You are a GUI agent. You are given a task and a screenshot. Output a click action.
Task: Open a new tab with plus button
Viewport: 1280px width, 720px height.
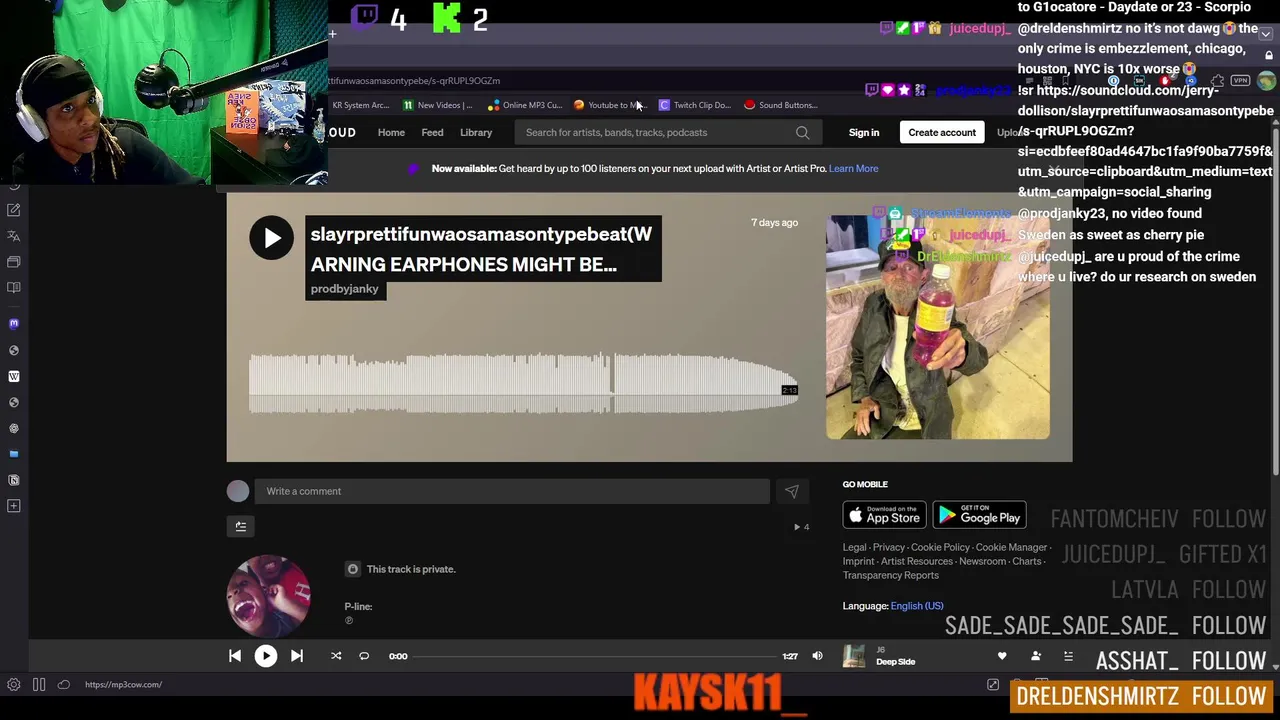tap(332, 35)
